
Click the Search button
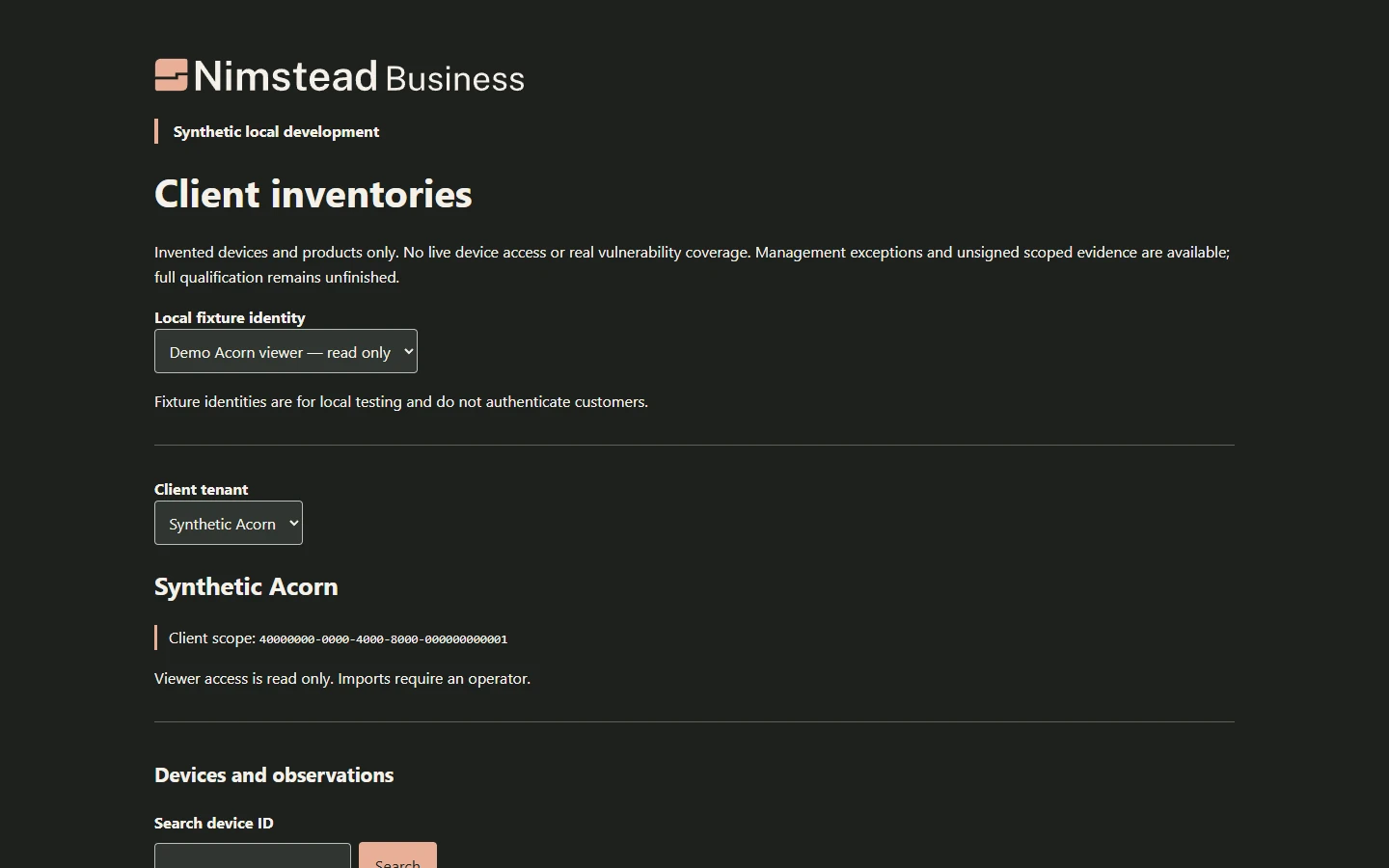[397, 856]
